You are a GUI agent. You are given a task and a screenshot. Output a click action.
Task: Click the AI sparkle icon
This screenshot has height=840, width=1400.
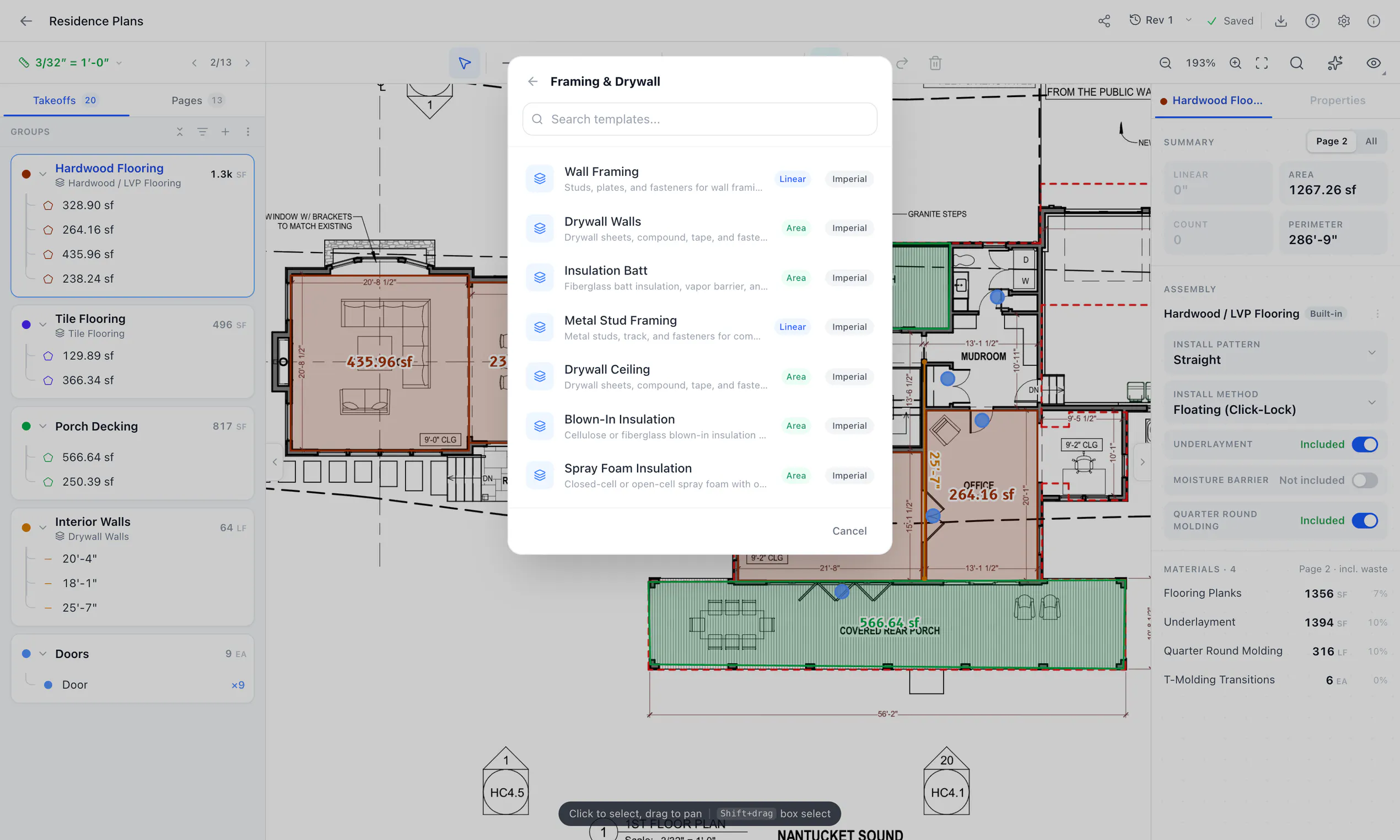[1335, 63]
